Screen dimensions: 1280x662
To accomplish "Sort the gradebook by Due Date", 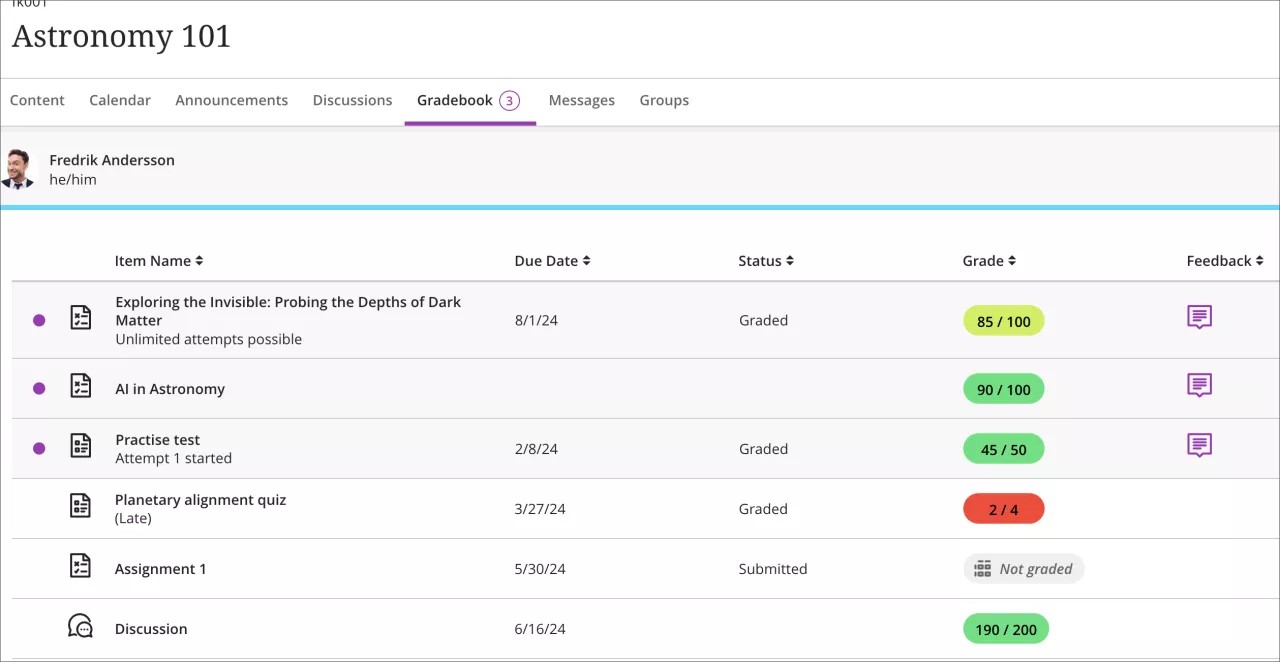I will pyautogui.click(x=551, y=260).
